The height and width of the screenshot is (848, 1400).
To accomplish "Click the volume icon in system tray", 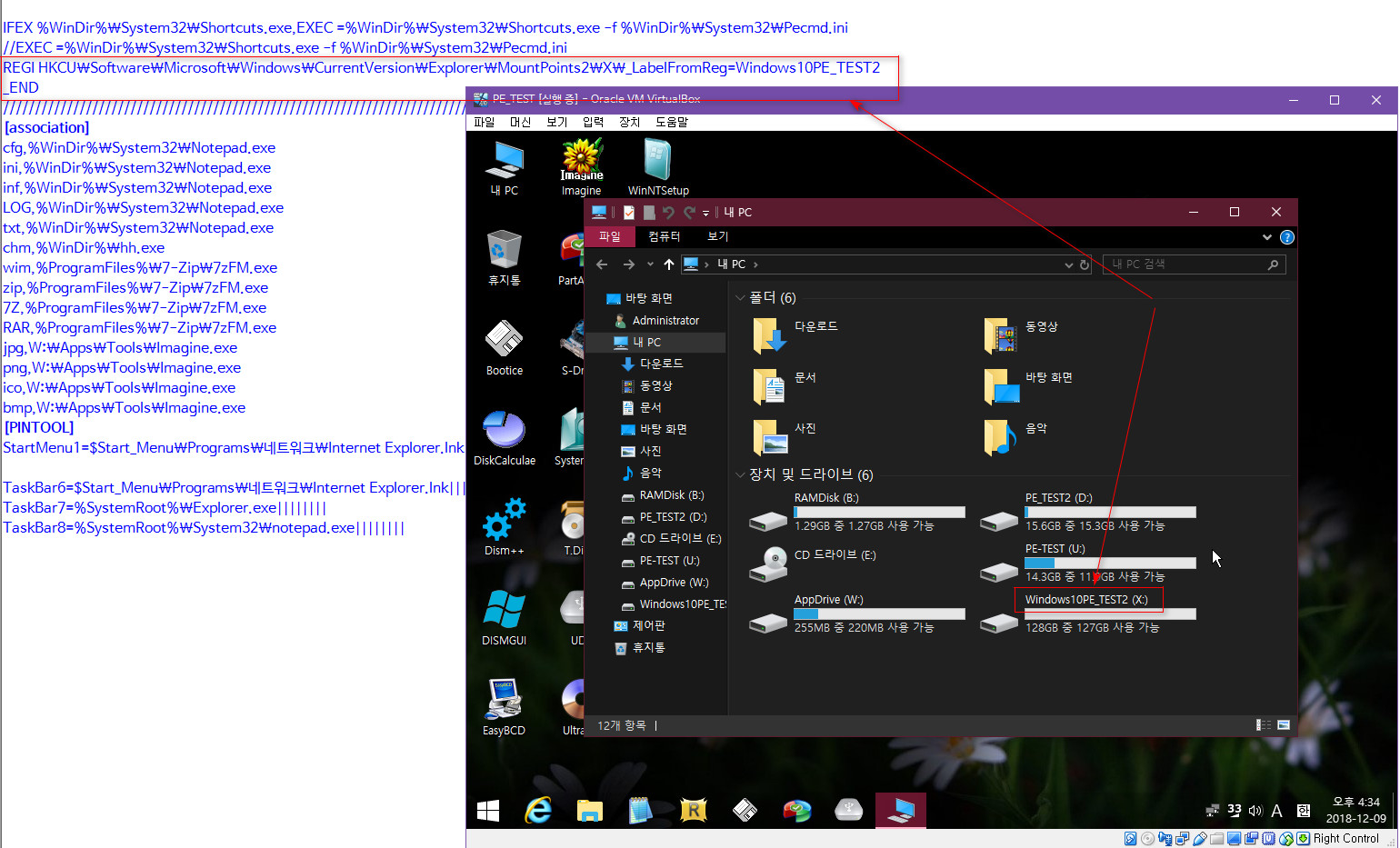I will 1255,811.
